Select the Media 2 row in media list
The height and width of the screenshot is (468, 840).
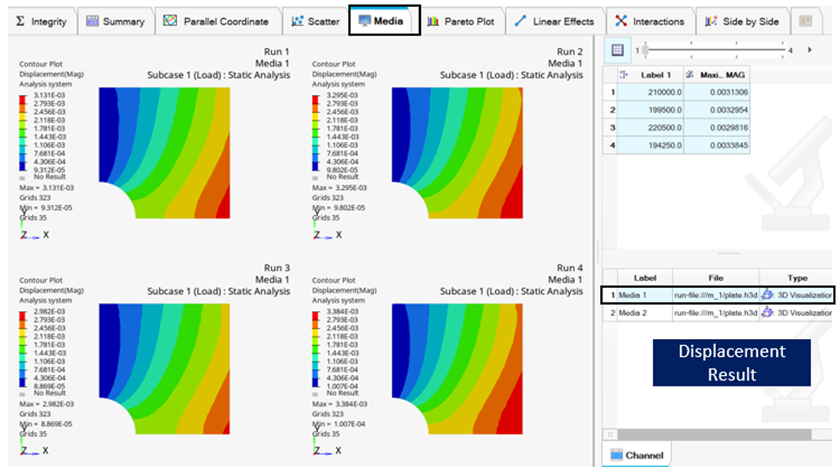pos(718,313)
